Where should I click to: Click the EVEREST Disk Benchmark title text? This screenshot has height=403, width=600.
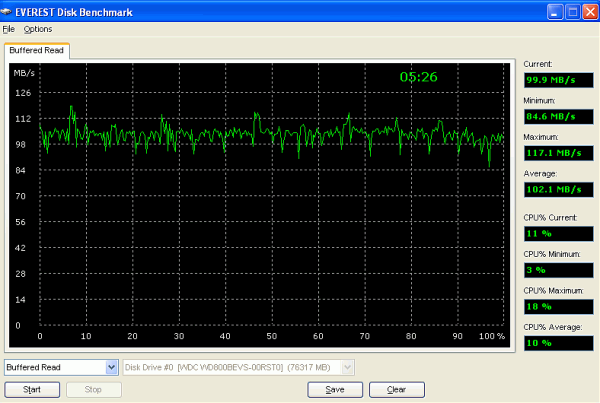(74, 12)
